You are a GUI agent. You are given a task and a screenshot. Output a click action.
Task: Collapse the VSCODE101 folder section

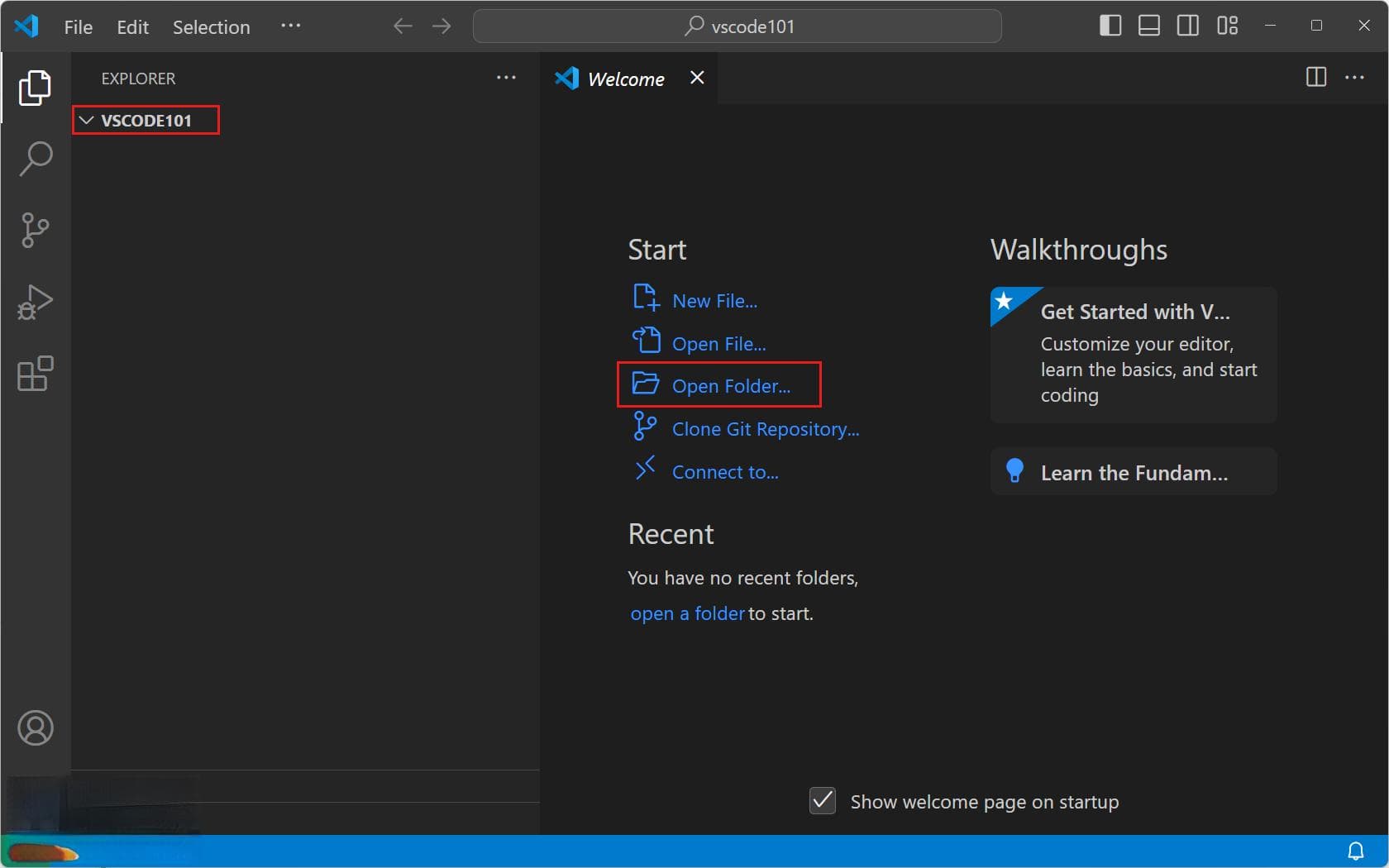tap(146, 121)
